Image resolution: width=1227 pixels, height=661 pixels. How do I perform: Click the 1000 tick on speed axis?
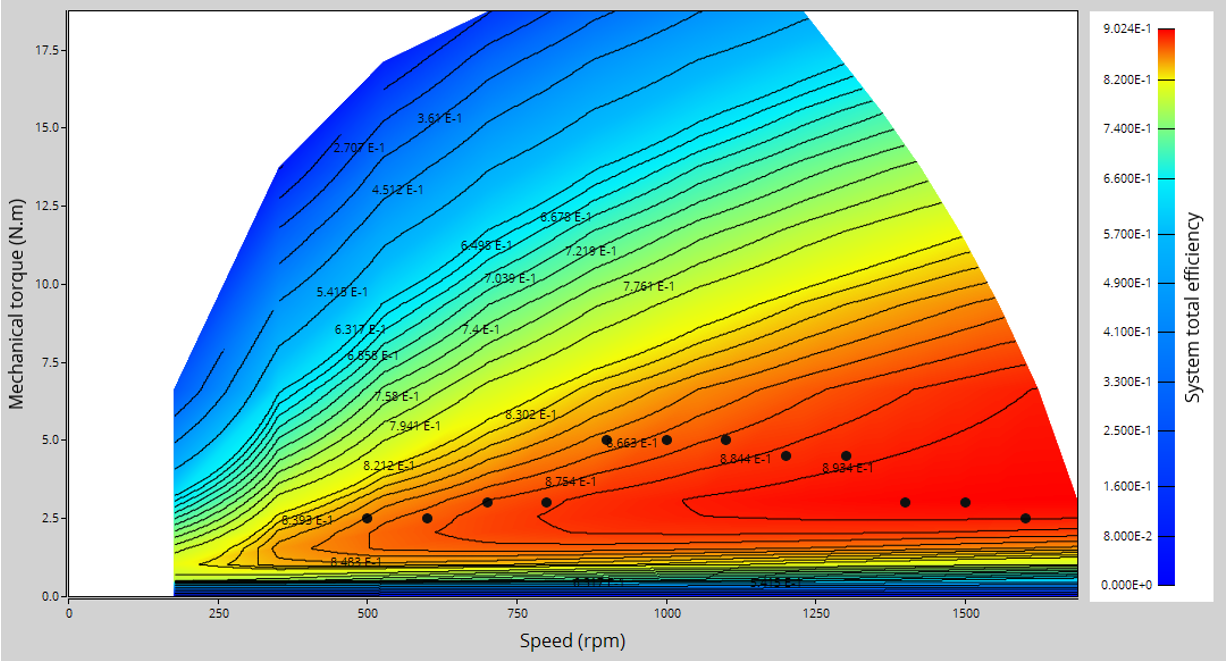coord(666,611)
